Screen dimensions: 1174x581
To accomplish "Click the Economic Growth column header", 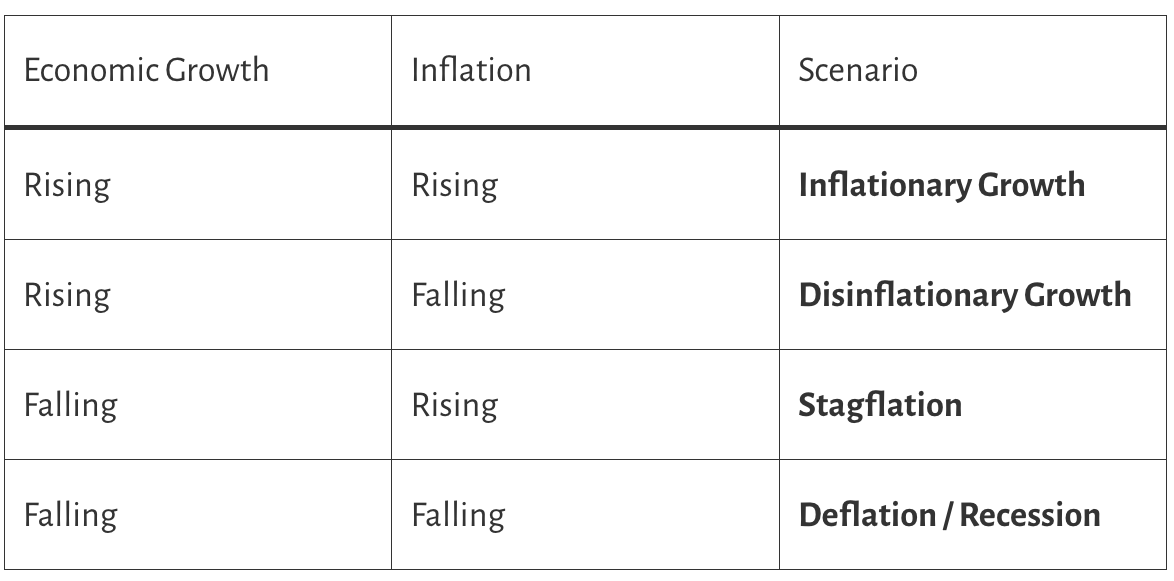I will 146,70.
